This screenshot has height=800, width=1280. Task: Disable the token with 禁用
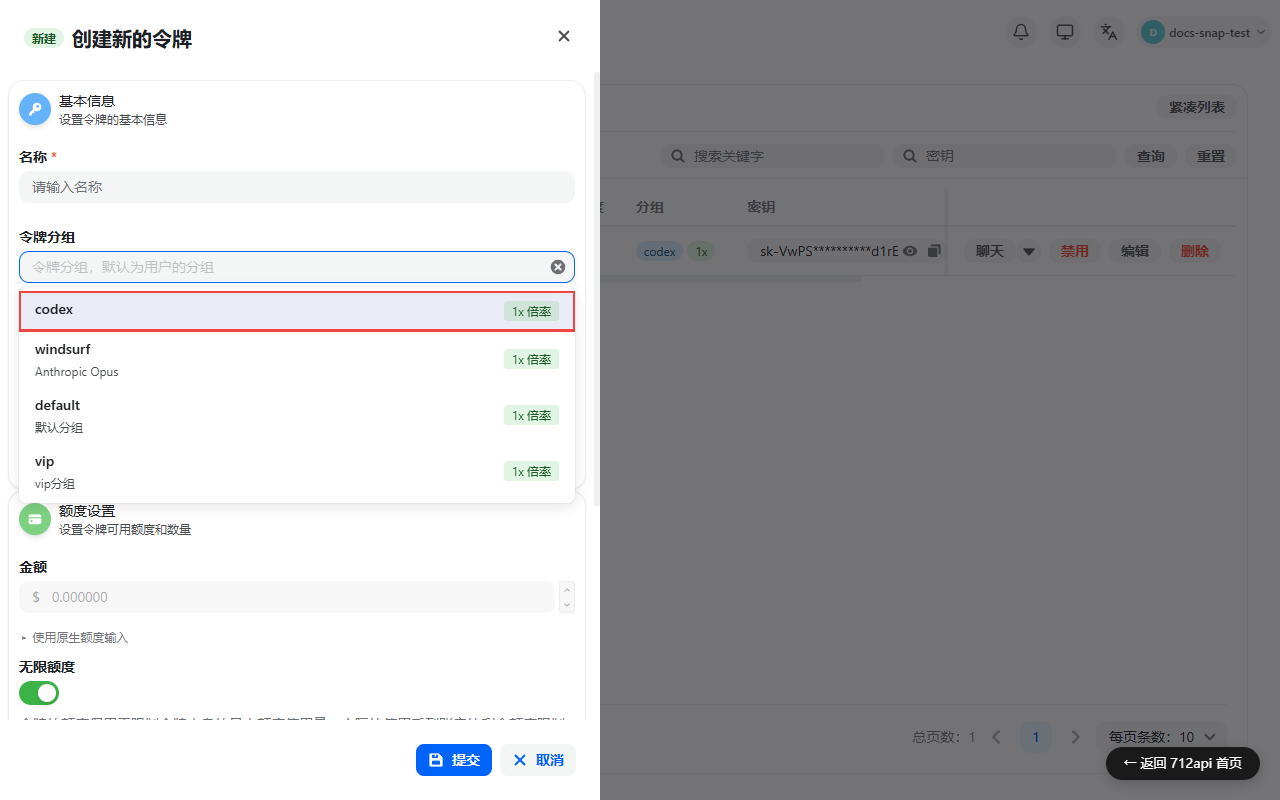pyautogui.click(x=1075, y=251)
